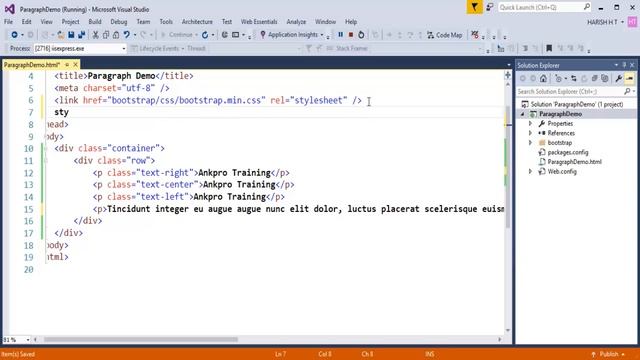
Task: Click the Copy toolbar icon
Action: [x=106, y=35]
